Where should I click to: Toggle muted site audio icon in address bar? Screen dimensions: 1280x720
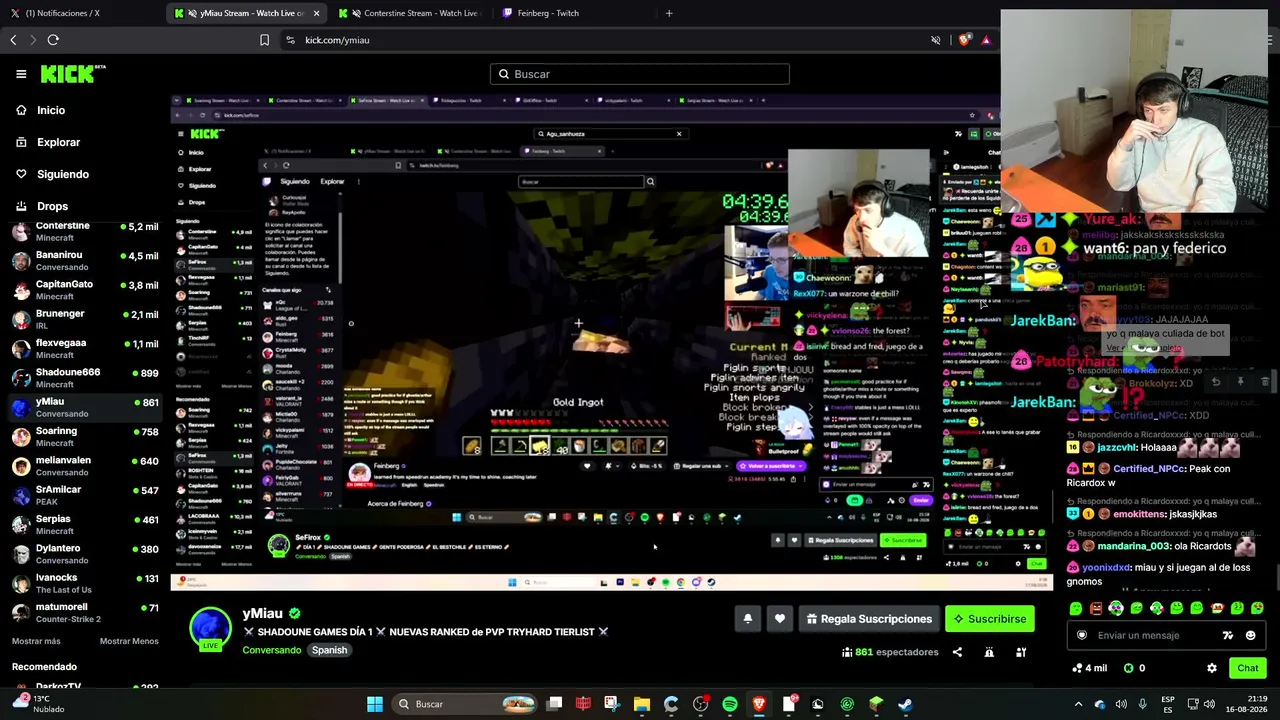pyautogui.click(x=936, y=40)
